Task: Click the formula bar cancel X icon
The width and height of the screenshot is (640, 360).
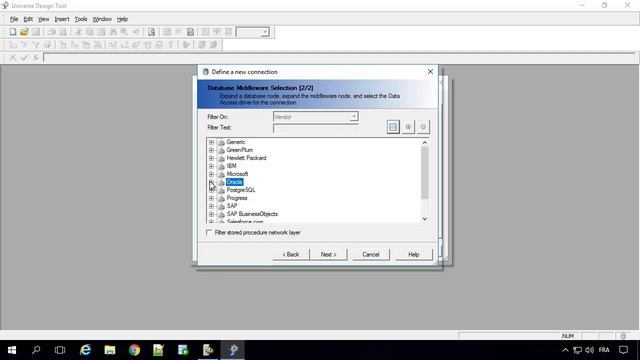Action: pyautogui.click(x=13, y=58)
